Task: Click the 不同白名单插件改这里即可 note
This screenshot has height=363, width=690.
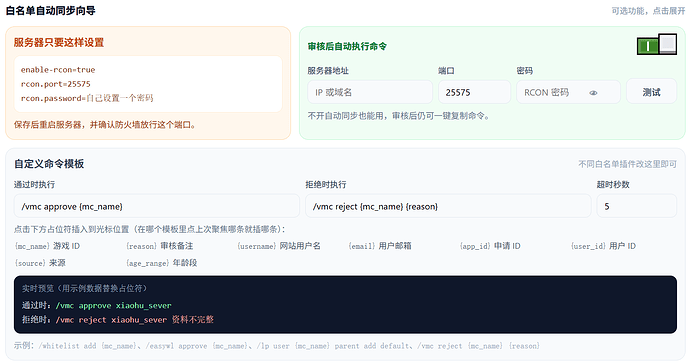Action: [627, 164]
